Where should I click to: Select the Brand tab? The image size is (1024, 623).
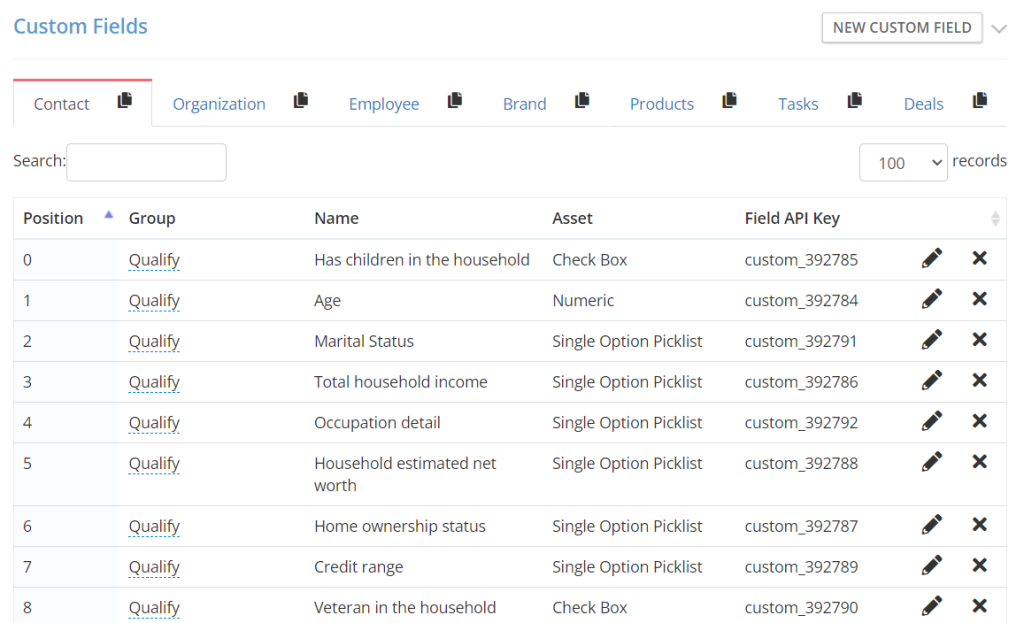(524, 104)
